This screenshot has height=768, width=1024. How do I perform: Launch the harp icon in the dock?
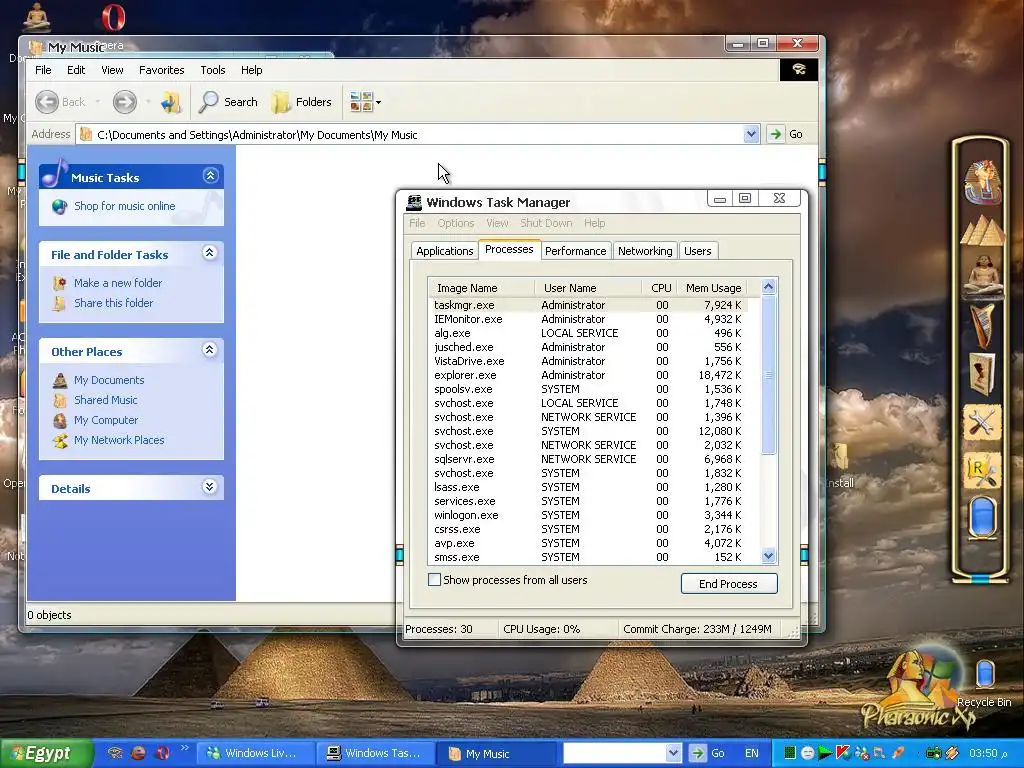[x=982, y=325]
